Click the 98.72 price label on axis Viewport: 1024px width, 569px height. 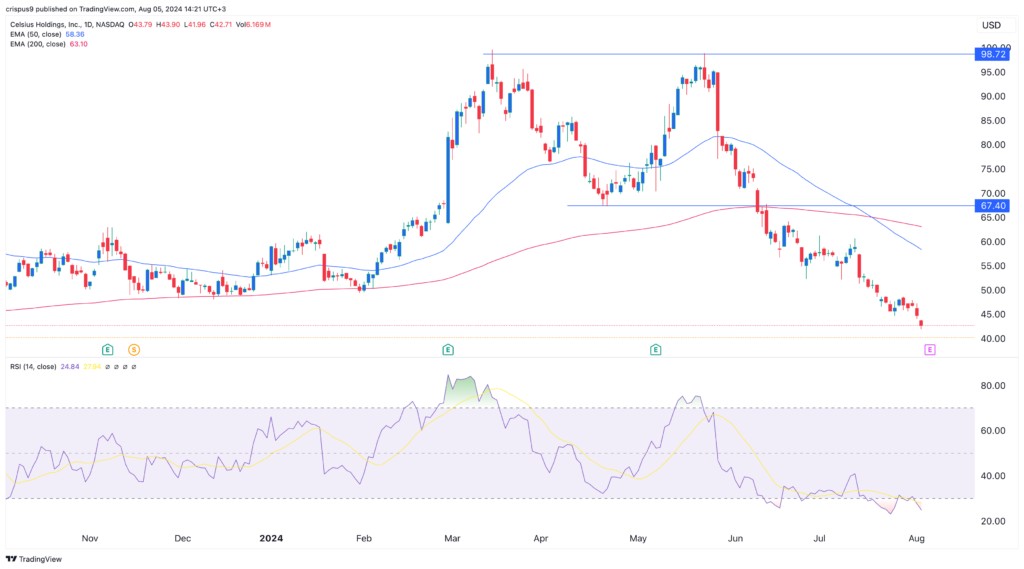pos(991,55)
